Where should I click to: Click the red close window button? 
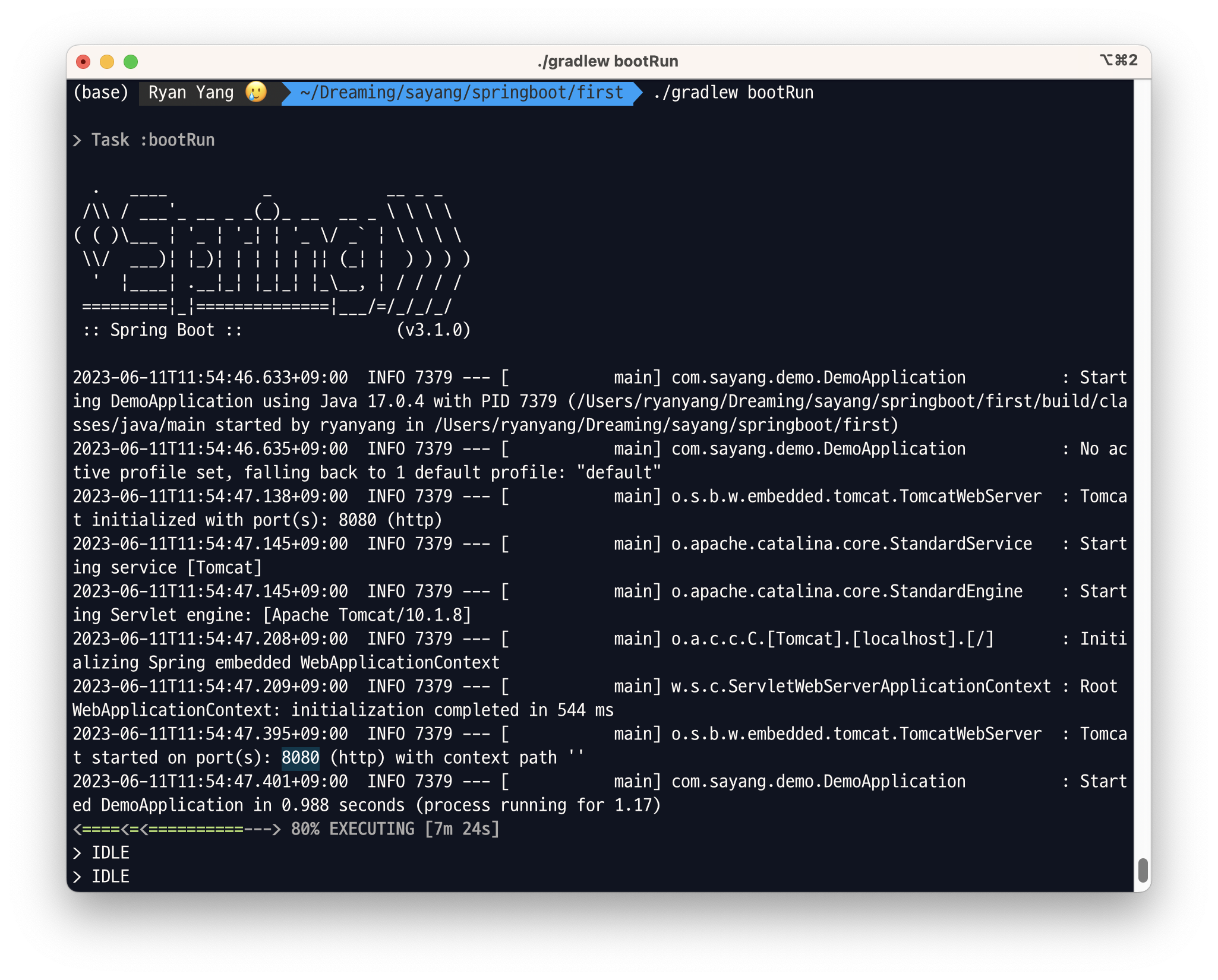click(x=83, y=62)
